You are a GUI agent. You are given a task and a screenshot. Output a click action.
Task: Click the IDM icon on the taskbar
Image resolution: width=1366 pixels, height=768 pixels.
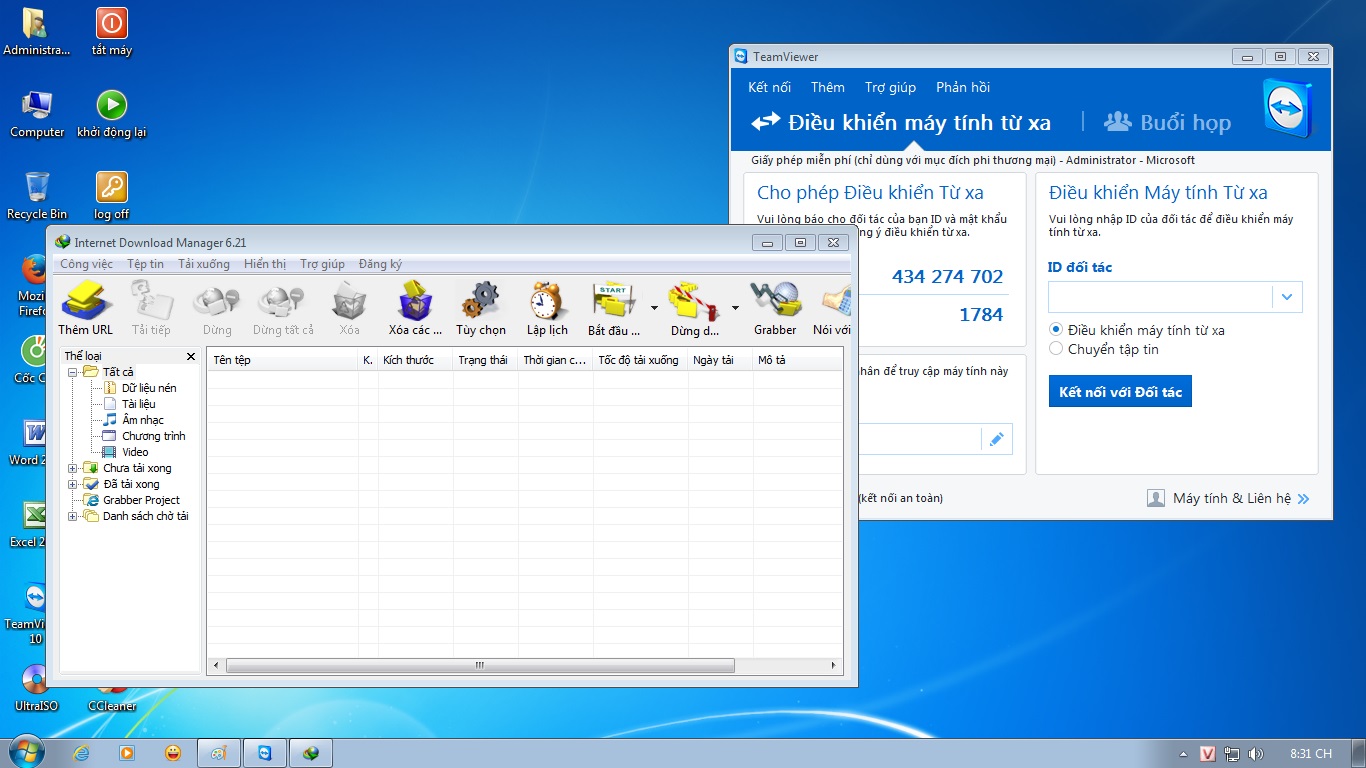(x=311, y=753)
